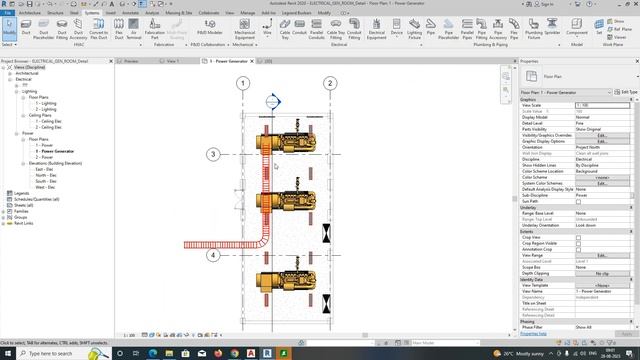Screen dimensions: 640x360
Task: Click Convert to Flex Duct
Action: pyautogui.click(x=99, y=29)
